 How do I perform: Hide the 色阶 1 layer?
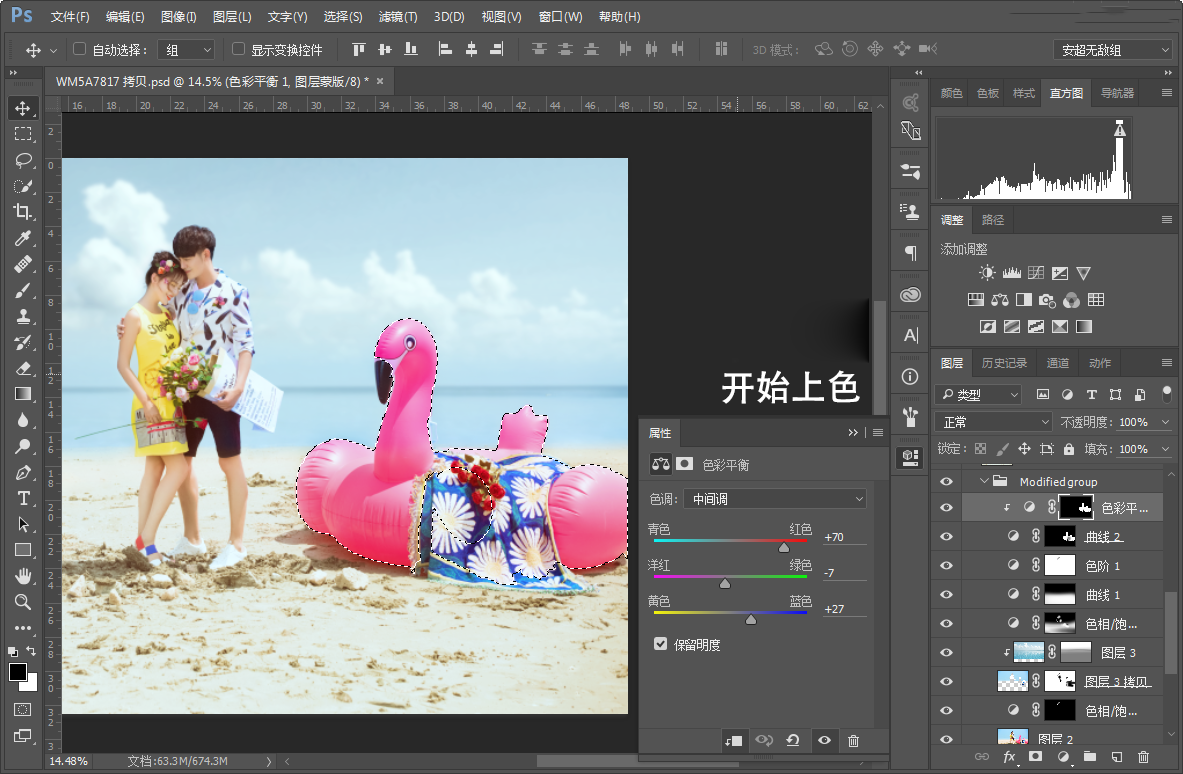click(x=946, y=566)
